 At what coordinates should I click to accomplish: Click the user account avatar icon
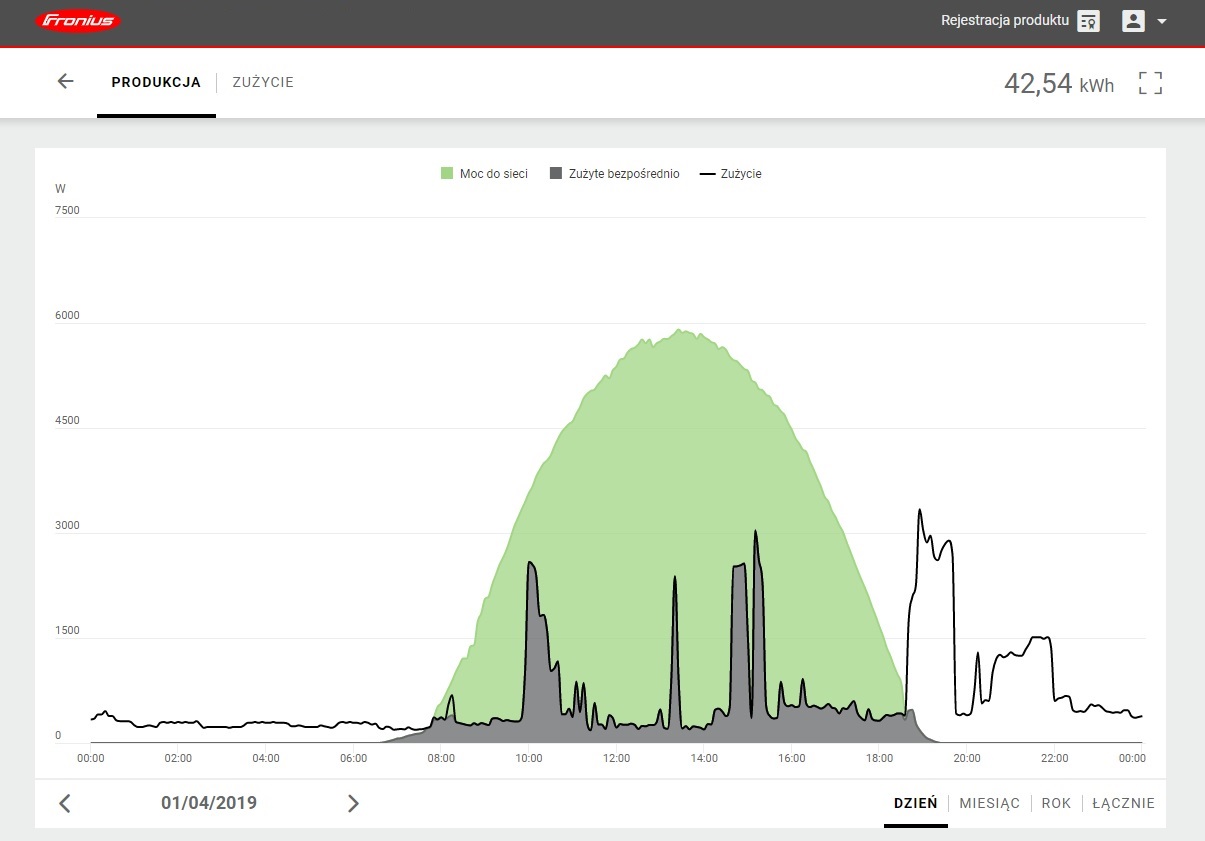(x=1133, y=21)
